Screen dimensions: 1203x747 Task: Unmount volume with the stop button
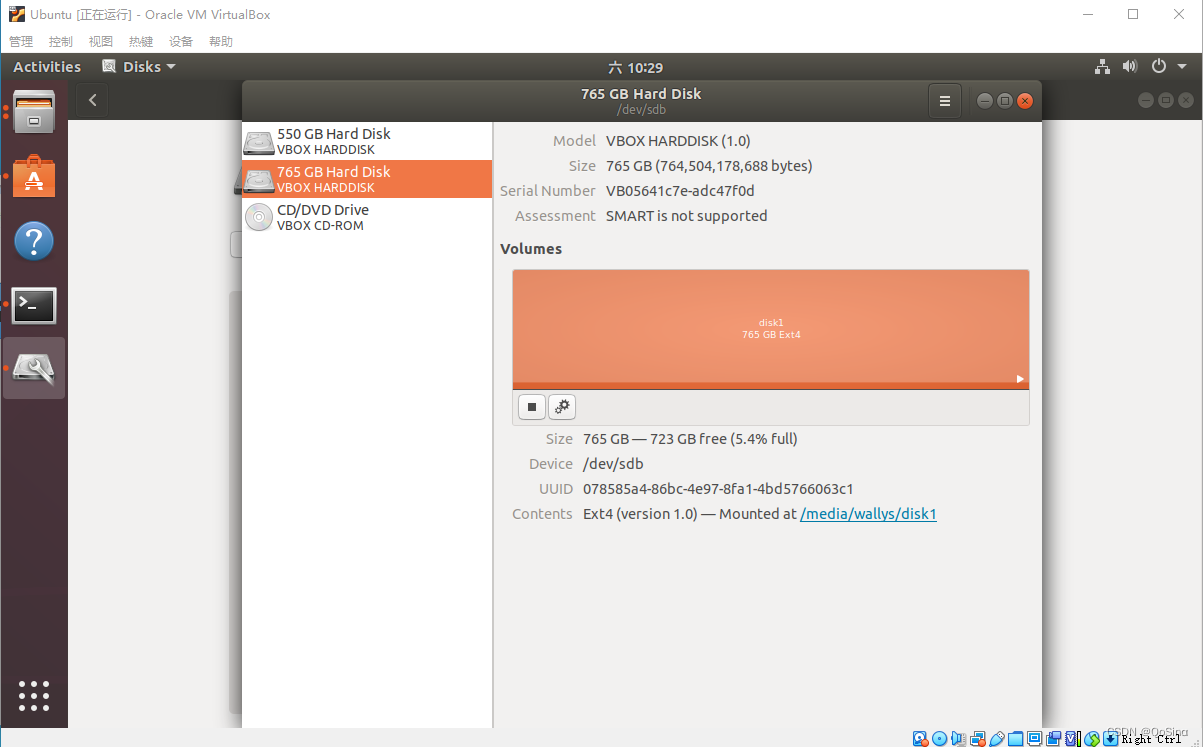(532, 407)
